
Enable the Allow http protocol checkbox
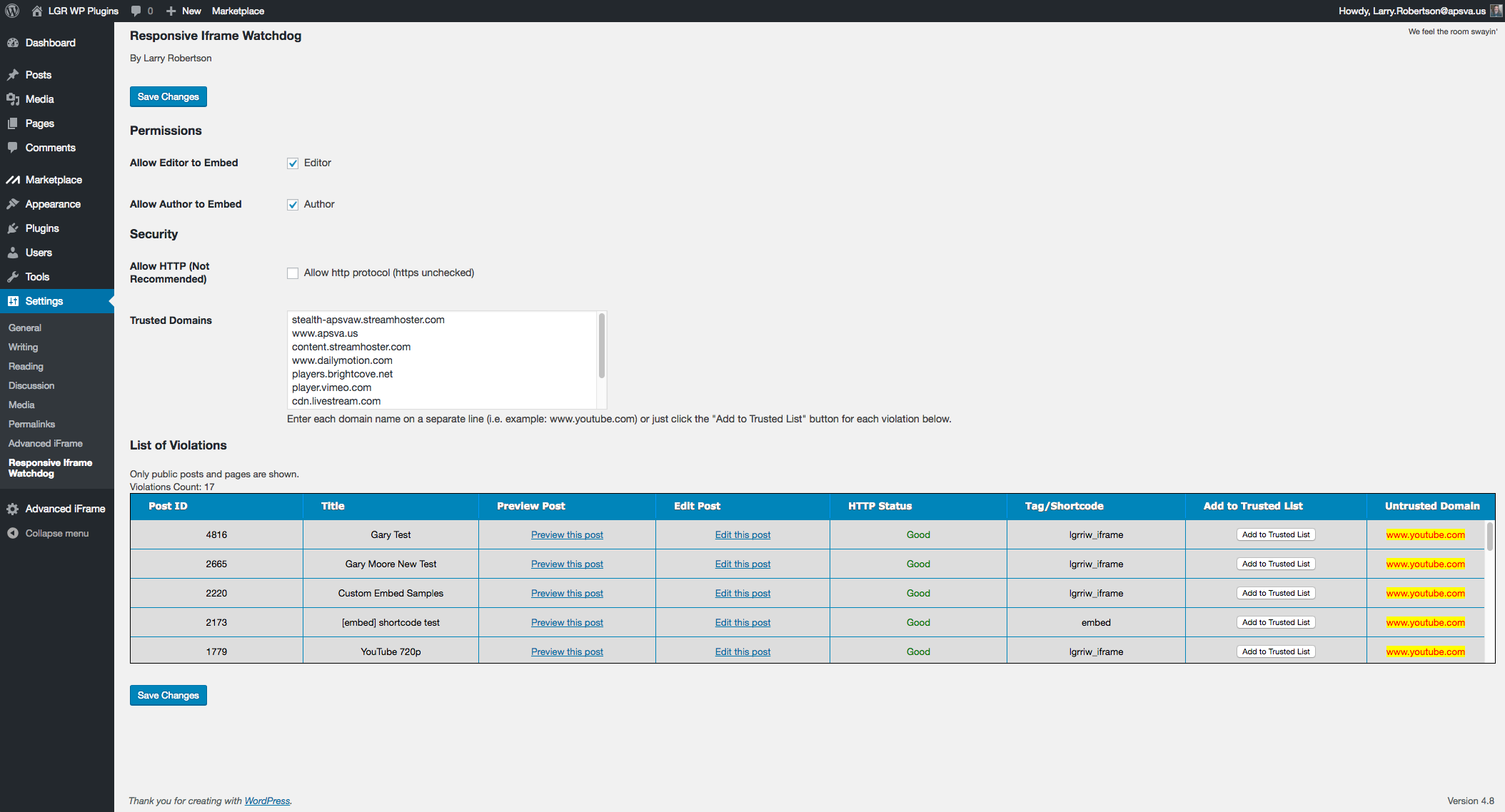click(293, 273)
